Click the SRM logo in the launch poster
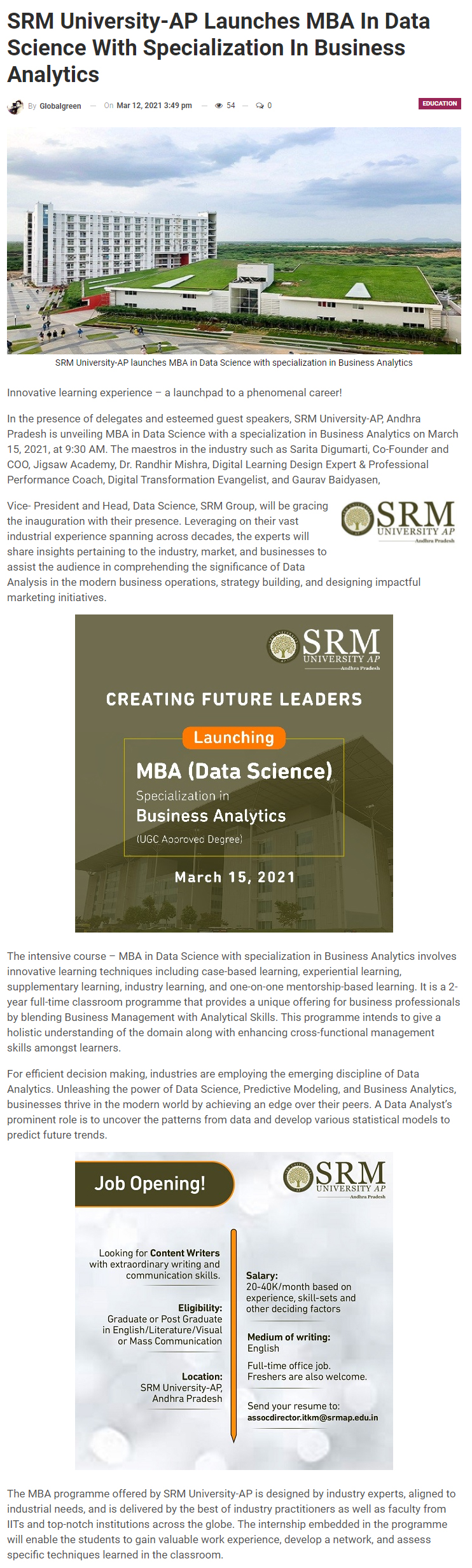The height and width of the screenshot is (1568, 472). pos(324,648)
